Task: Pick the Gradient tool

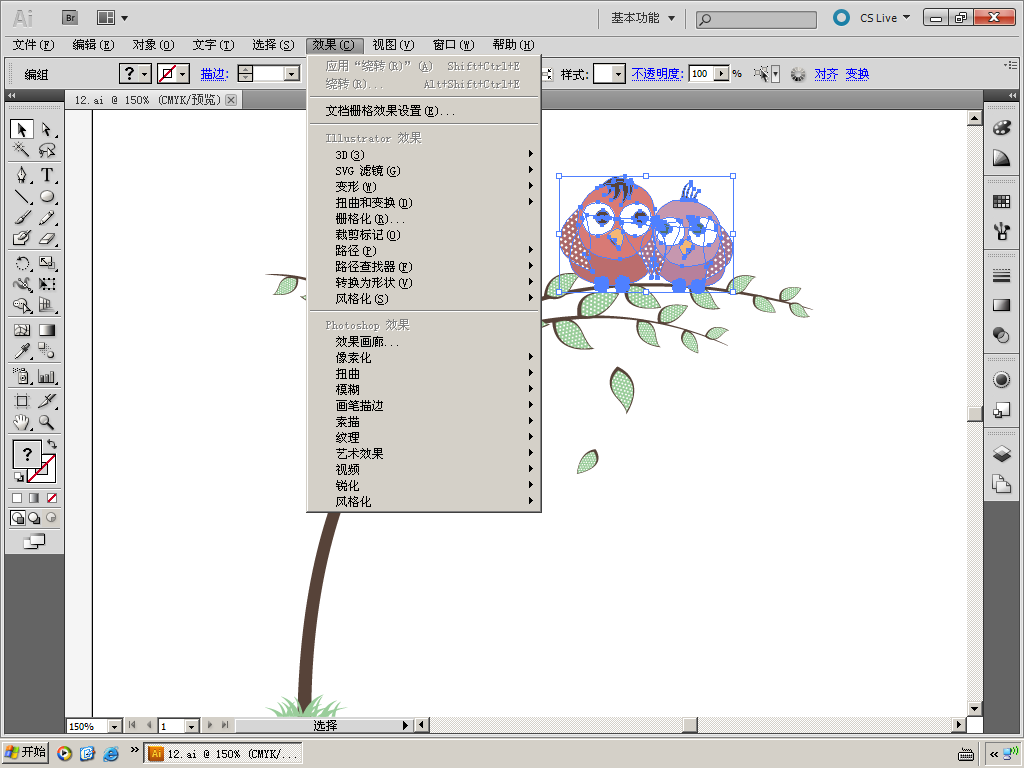Action: pos(46,330)
